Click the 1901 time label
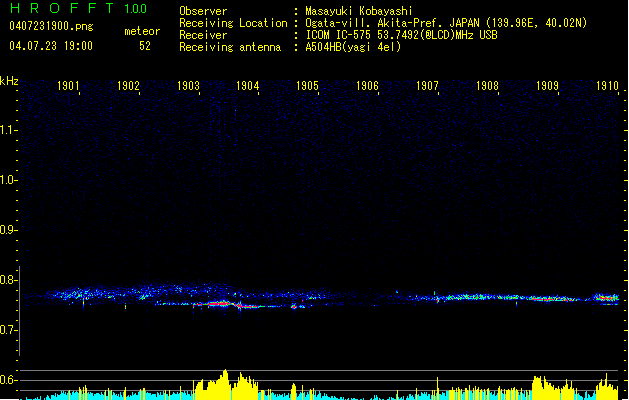The width and height of the screenshot is (629, 400). click(x=68, y=86)
